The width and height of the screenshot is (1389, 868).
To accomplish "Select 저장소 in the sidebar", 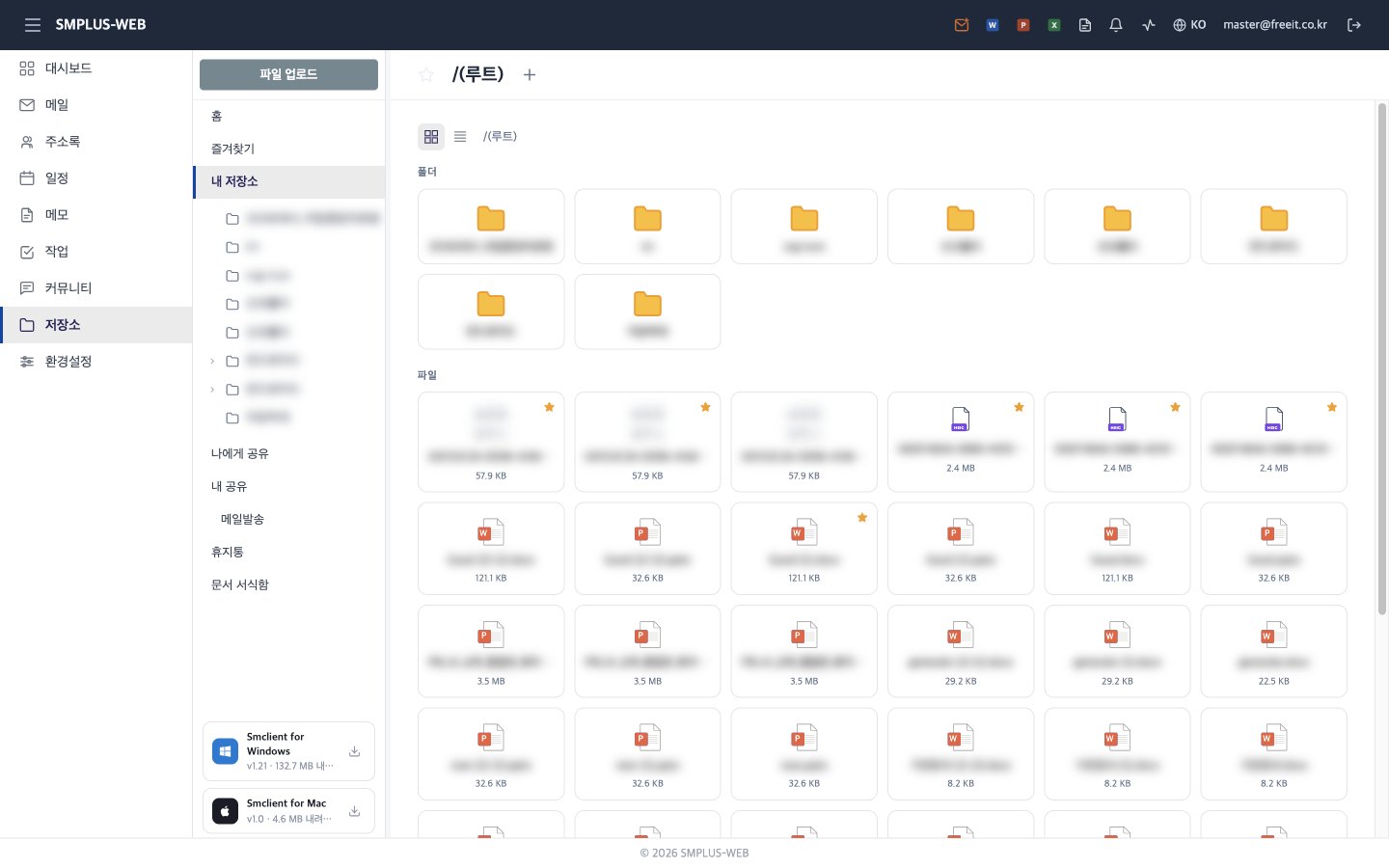I will (96, 325).
